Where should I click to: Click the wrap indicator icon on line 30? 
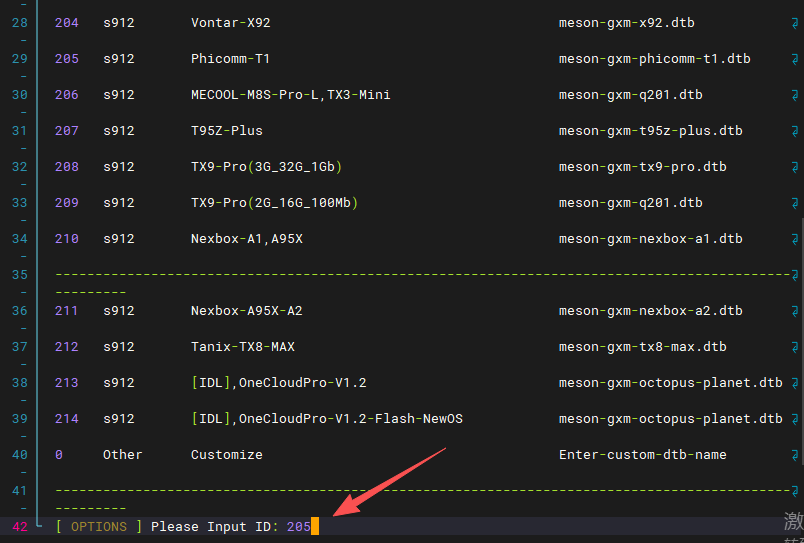pyautogui.click(x=794, y=95)
